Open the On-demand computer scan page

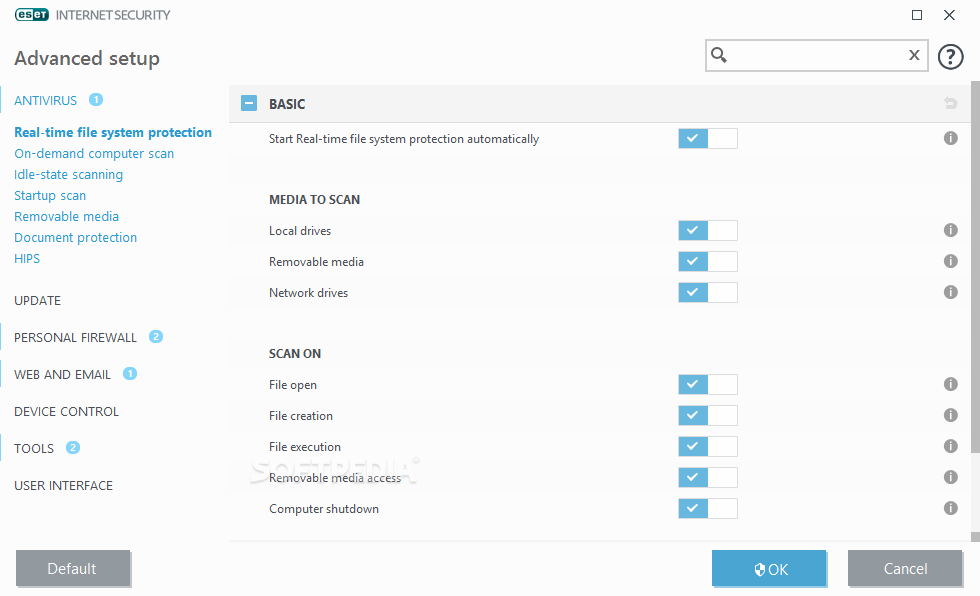94,154
